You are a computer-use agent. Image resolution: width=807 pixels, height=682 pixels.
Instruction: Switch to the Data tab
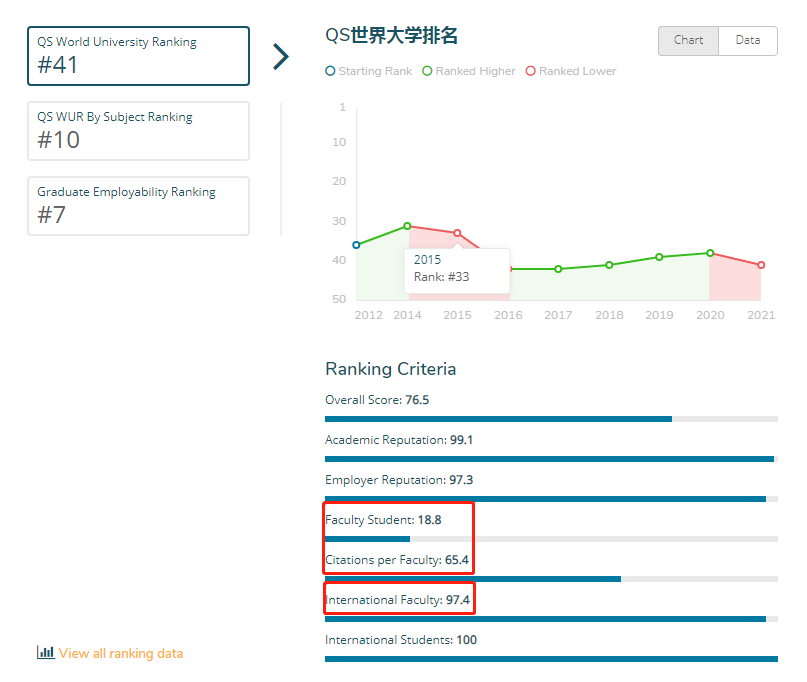748,41
